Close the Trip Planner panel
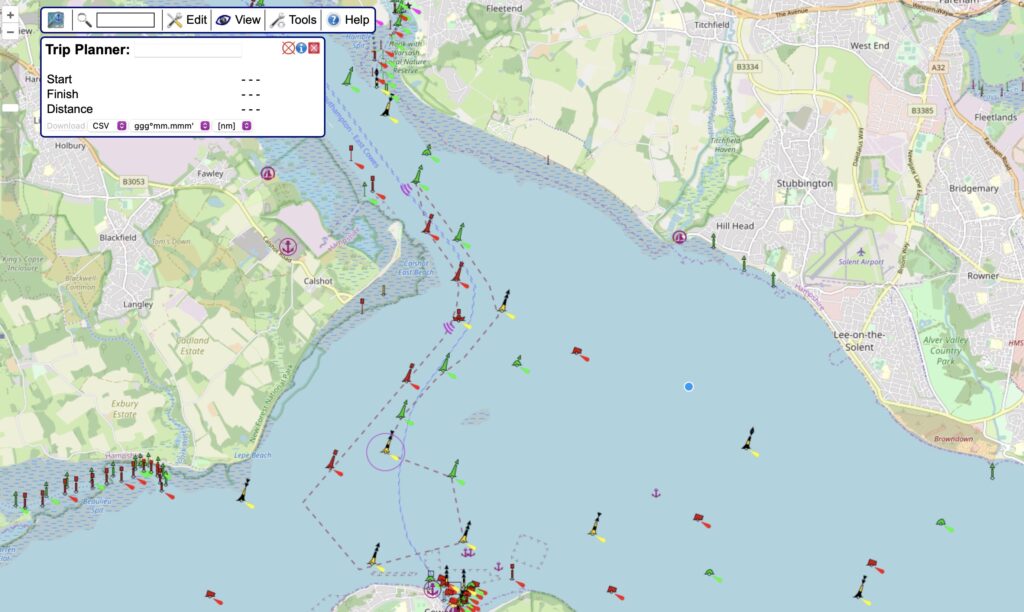Screen dimensions: 1024x612 (x=314, y=48)
